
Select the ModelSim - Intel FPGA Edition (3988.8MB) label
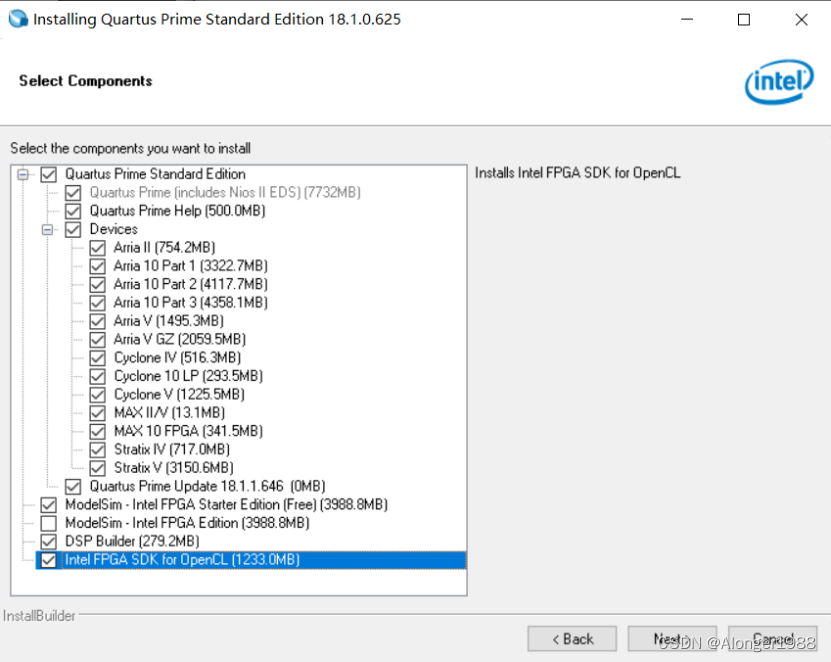click(x=187, y=523)
